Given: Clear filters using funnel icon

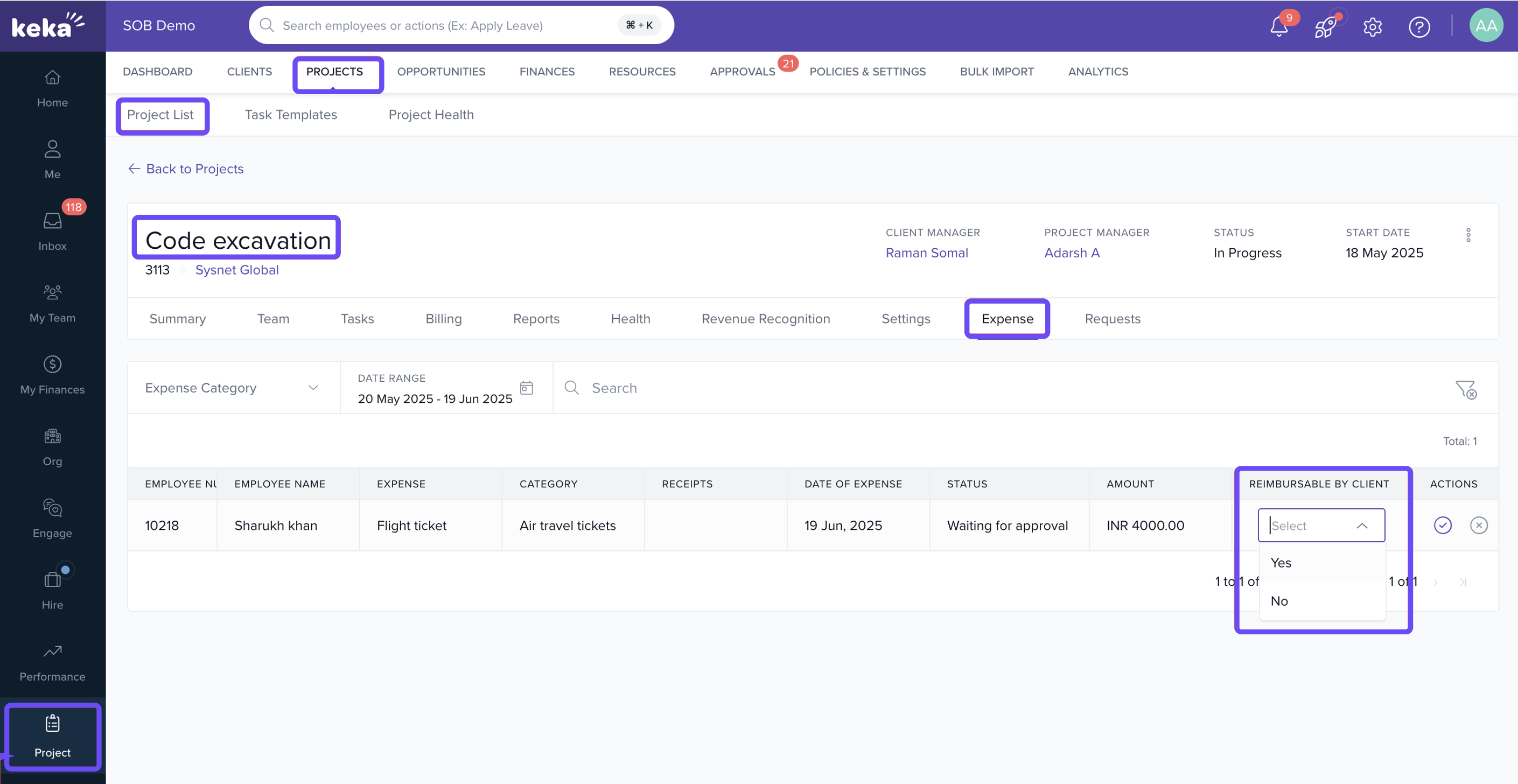Looking at the screenshot, I should 1465,389.
